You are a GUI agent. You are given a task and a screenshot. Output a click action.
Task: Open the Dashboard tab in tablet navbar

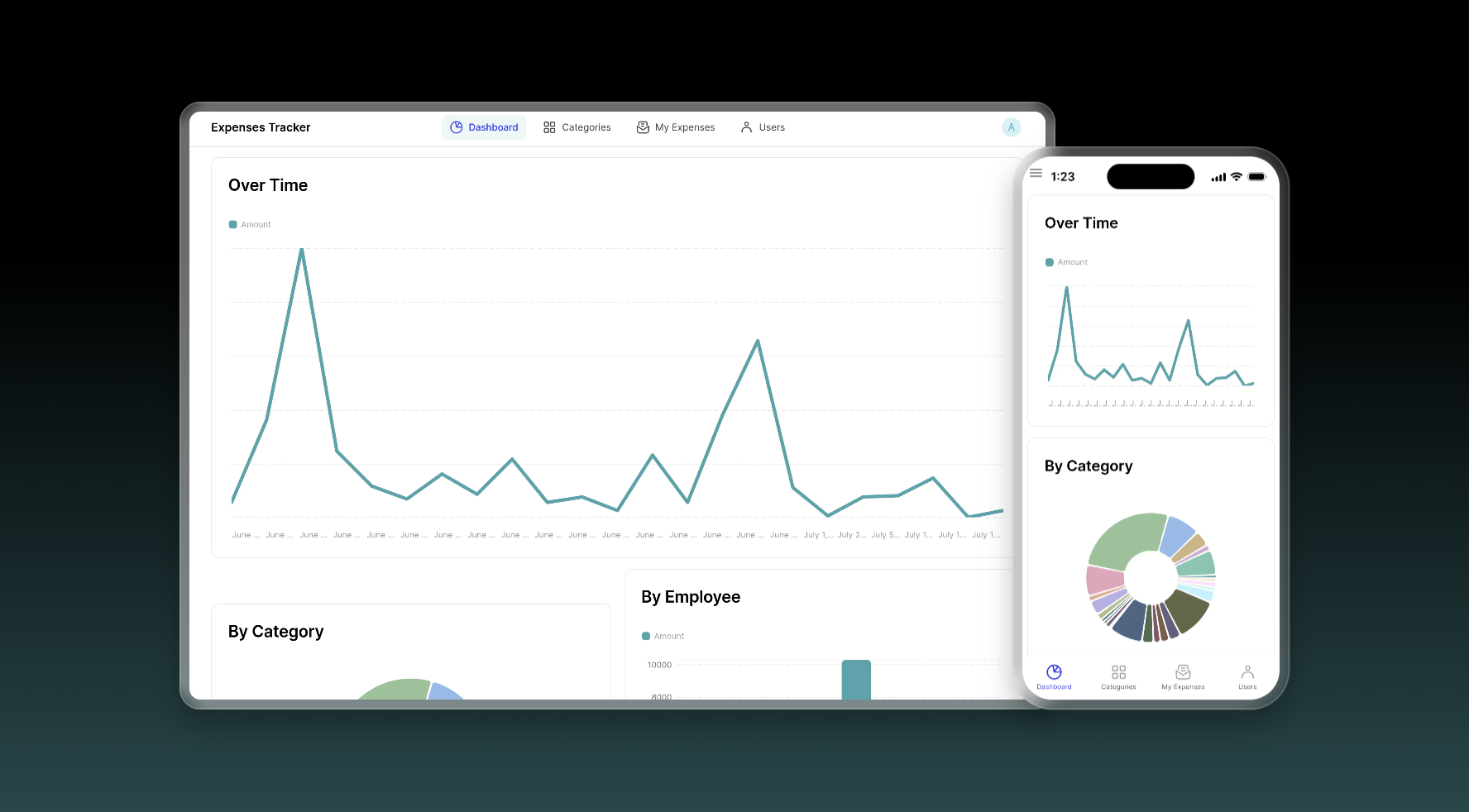[x=484, y=127]
